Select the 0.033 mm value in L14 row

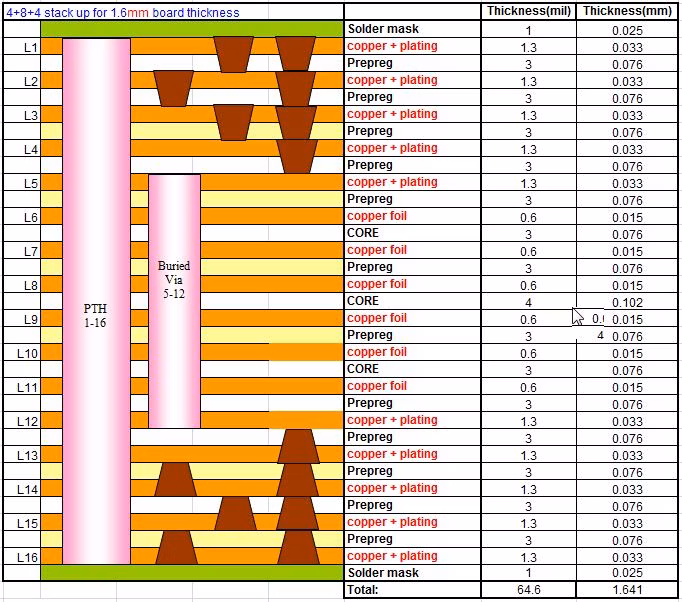coord(627,489)
